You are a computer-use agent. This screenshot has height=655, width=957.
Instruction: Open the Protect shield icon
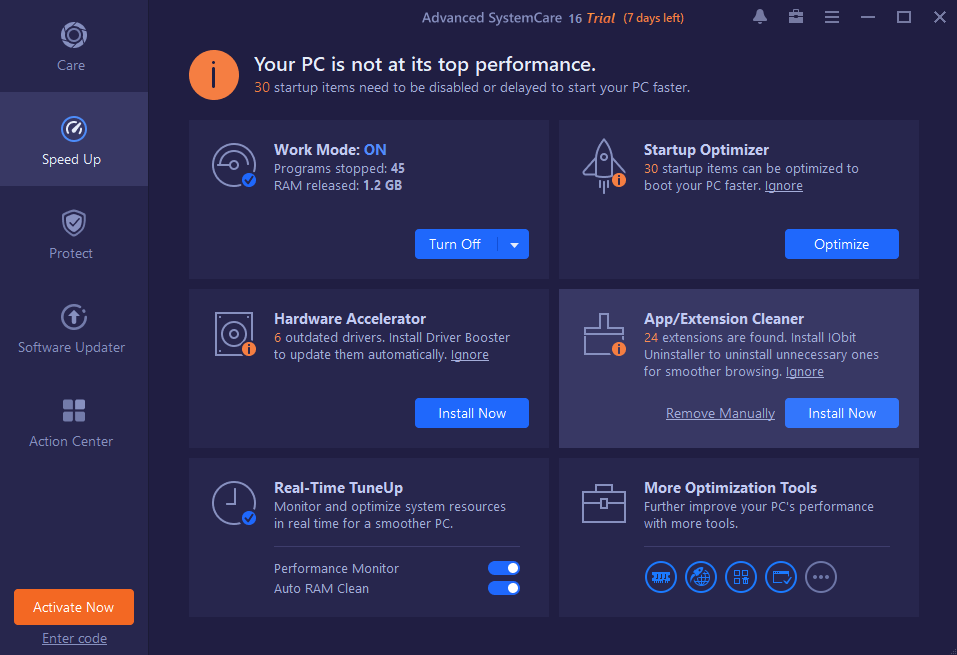point(74,223)
